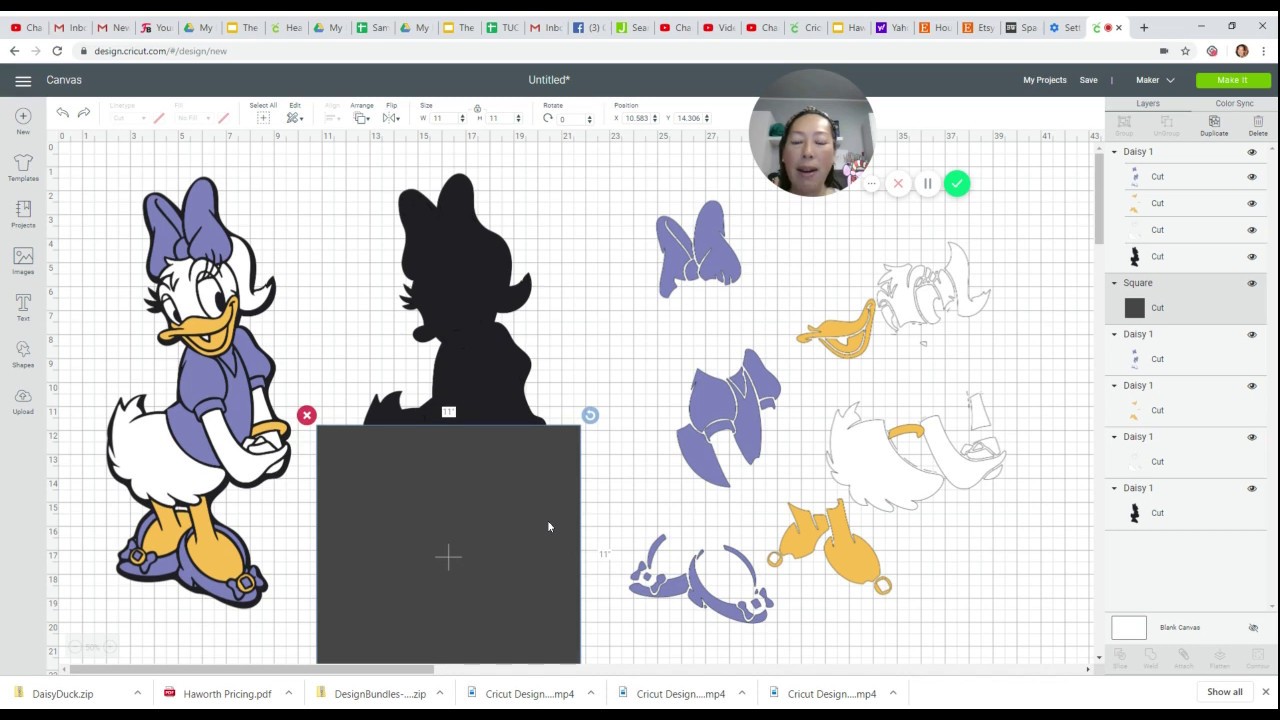Viewport: 1280px width, 720px height.
Task: Click the Weld tool at panel bottom
Action: click(x=1151, y=657)
